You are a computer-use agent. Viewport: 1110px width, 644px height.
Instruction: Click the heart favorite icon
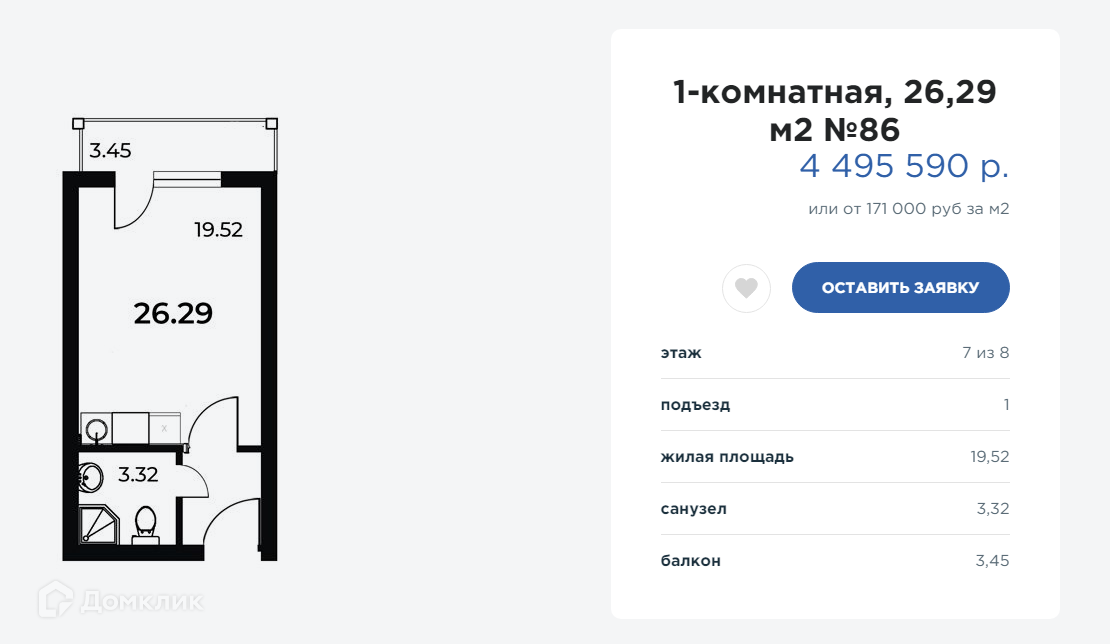(x=746, y=289)
